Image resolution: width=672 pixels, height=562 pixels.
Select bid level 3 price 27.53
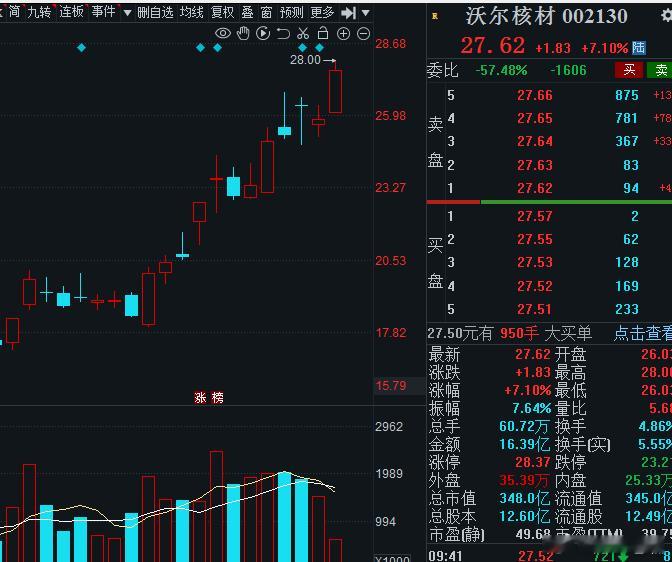[x=534, y=262]
